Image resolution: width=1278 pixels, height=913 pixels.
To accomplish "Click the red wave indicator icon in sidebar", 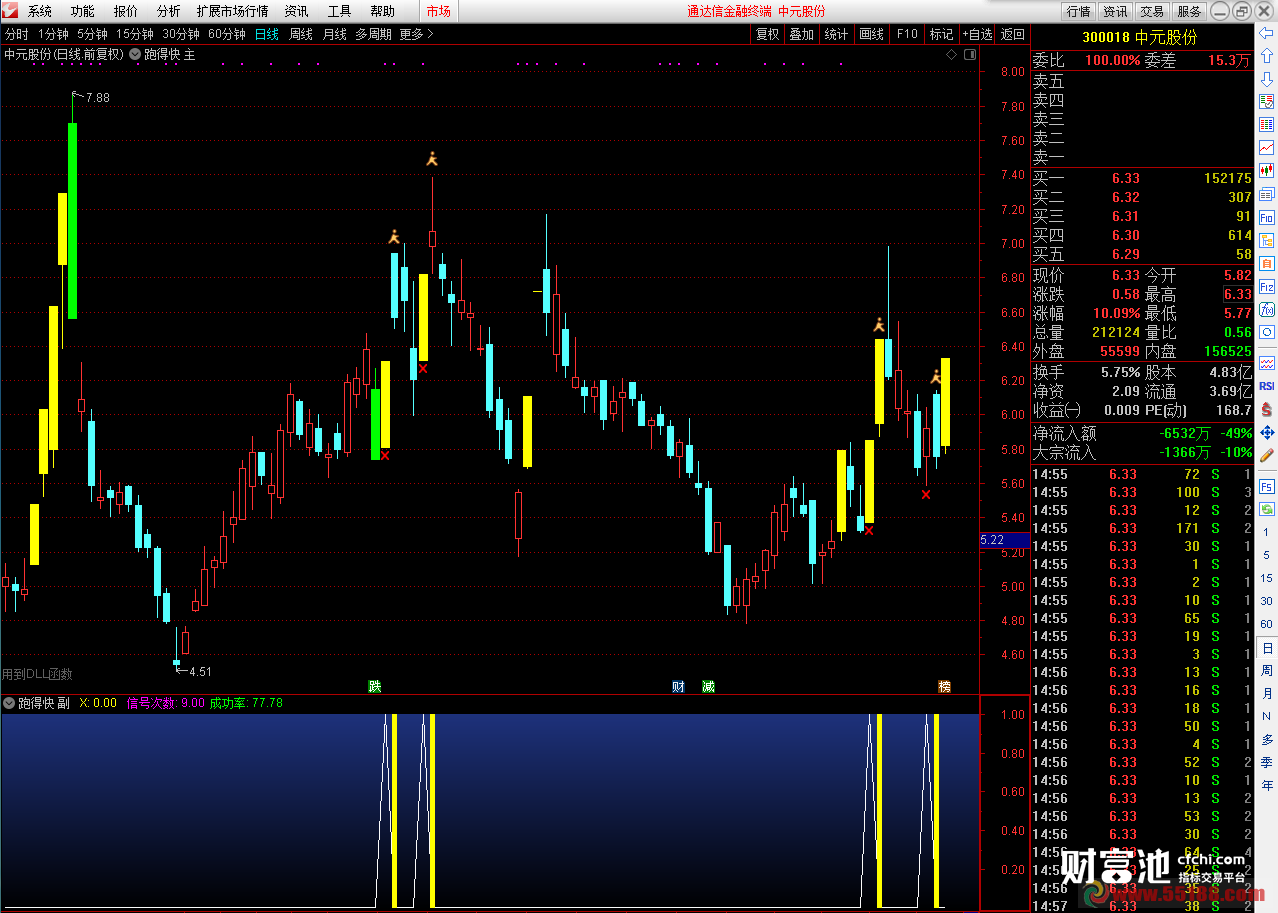I will coord(1266,363).
